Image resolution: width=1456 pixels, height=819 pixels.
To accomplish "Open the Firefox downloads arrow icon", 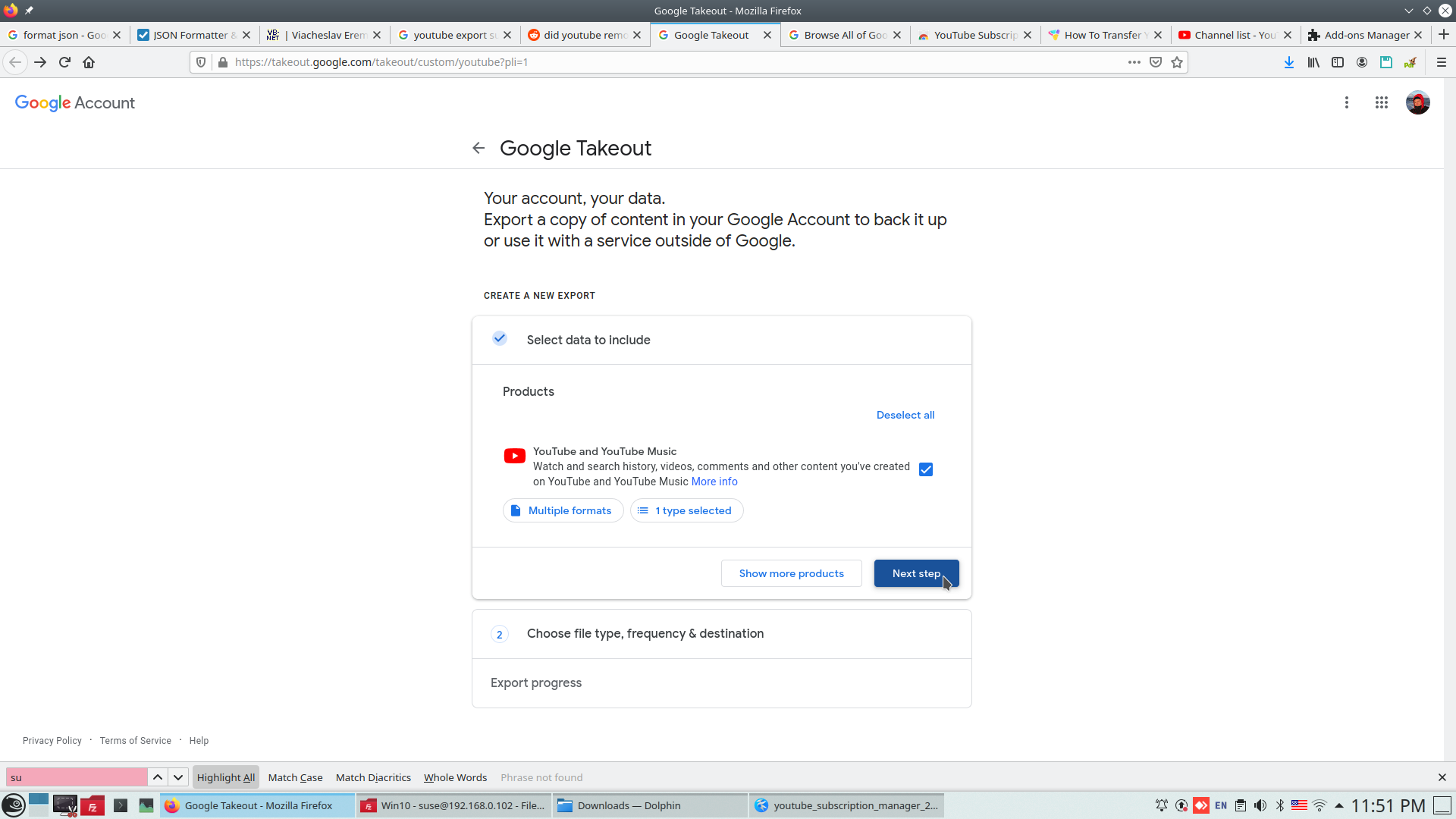I will [x=1288, y=62].
